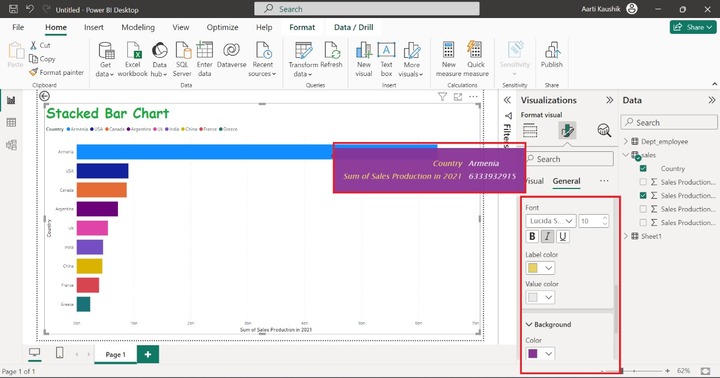This screenshot has height=378, width=720.
Task: Open Get data
Action: 106,59
